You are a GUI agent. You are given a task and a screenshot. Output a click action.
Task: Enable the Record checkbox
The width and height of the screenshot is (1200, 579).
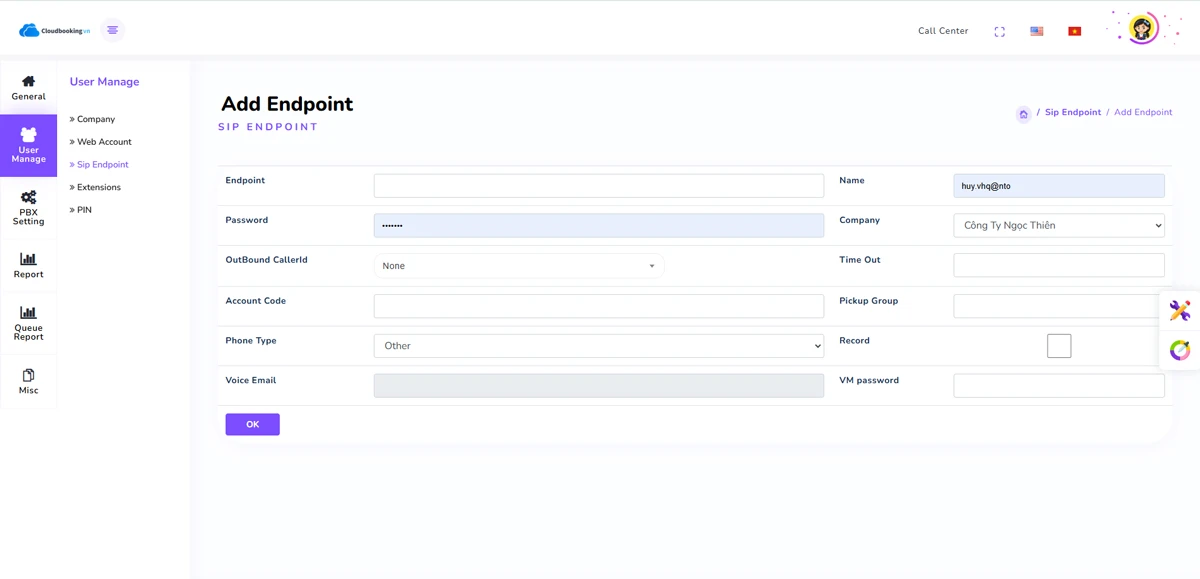point(1059,346)
